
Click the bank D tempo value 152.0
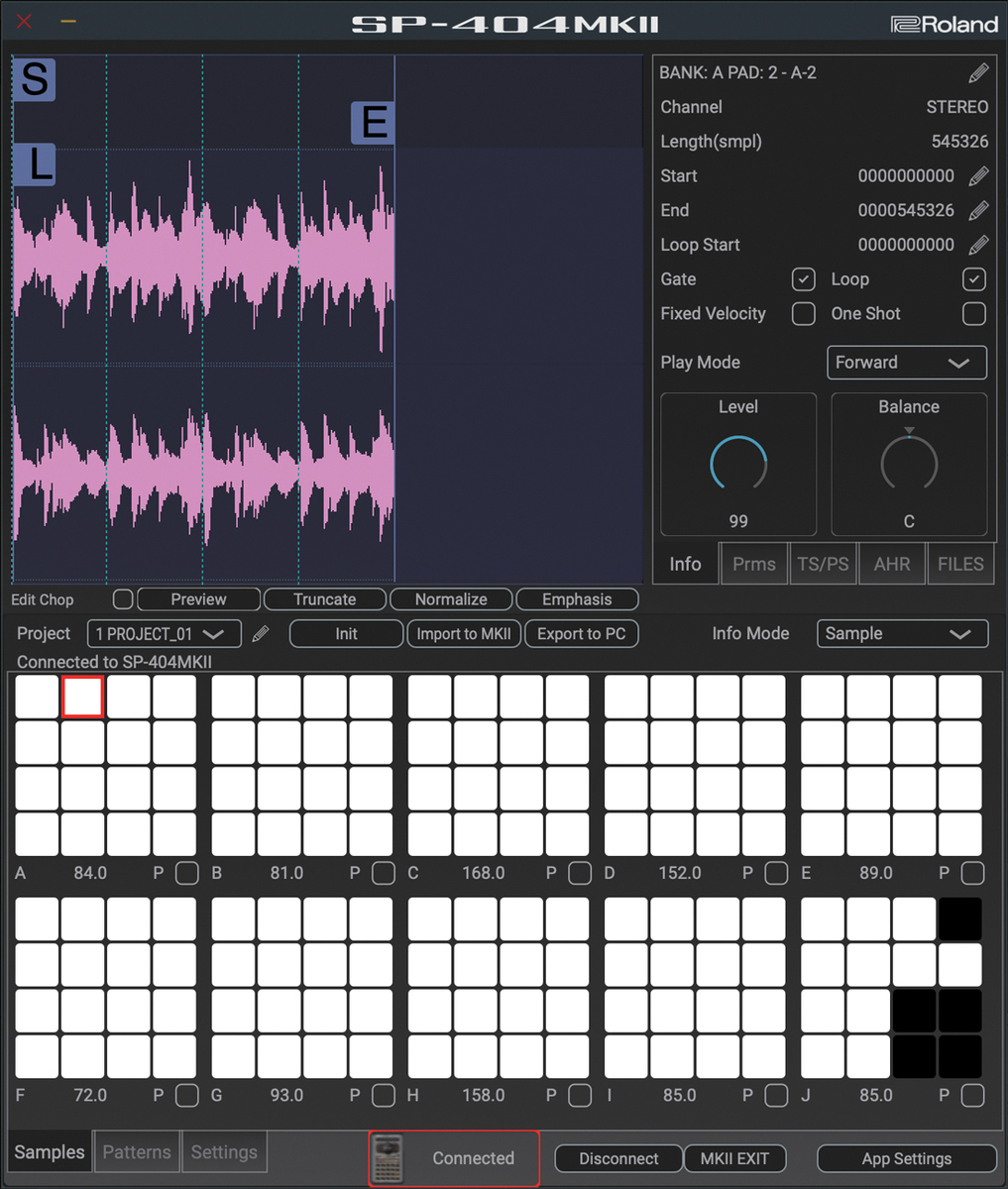coord(679,874)
